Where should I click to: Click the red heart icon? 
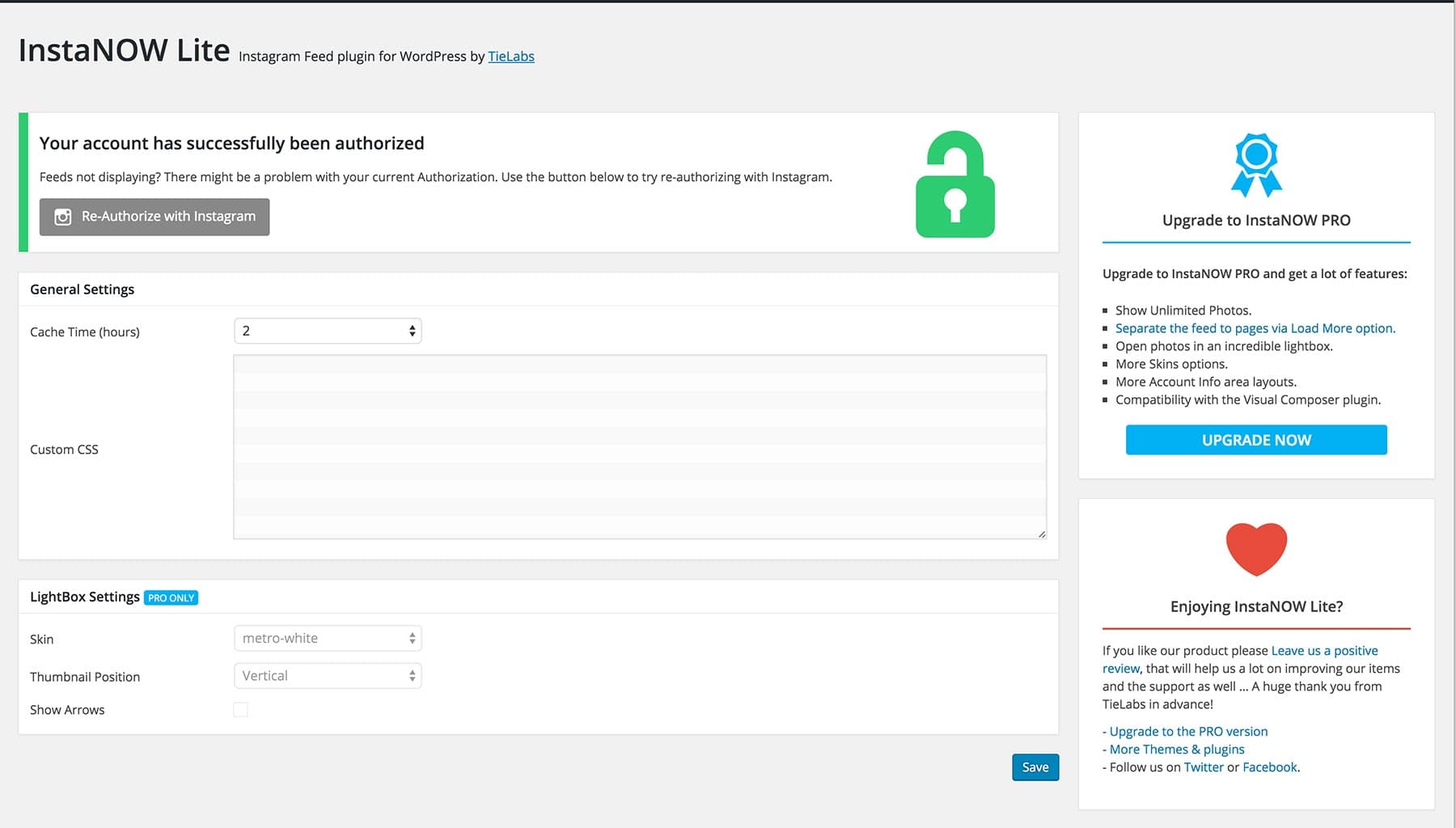click(1255, 548)
